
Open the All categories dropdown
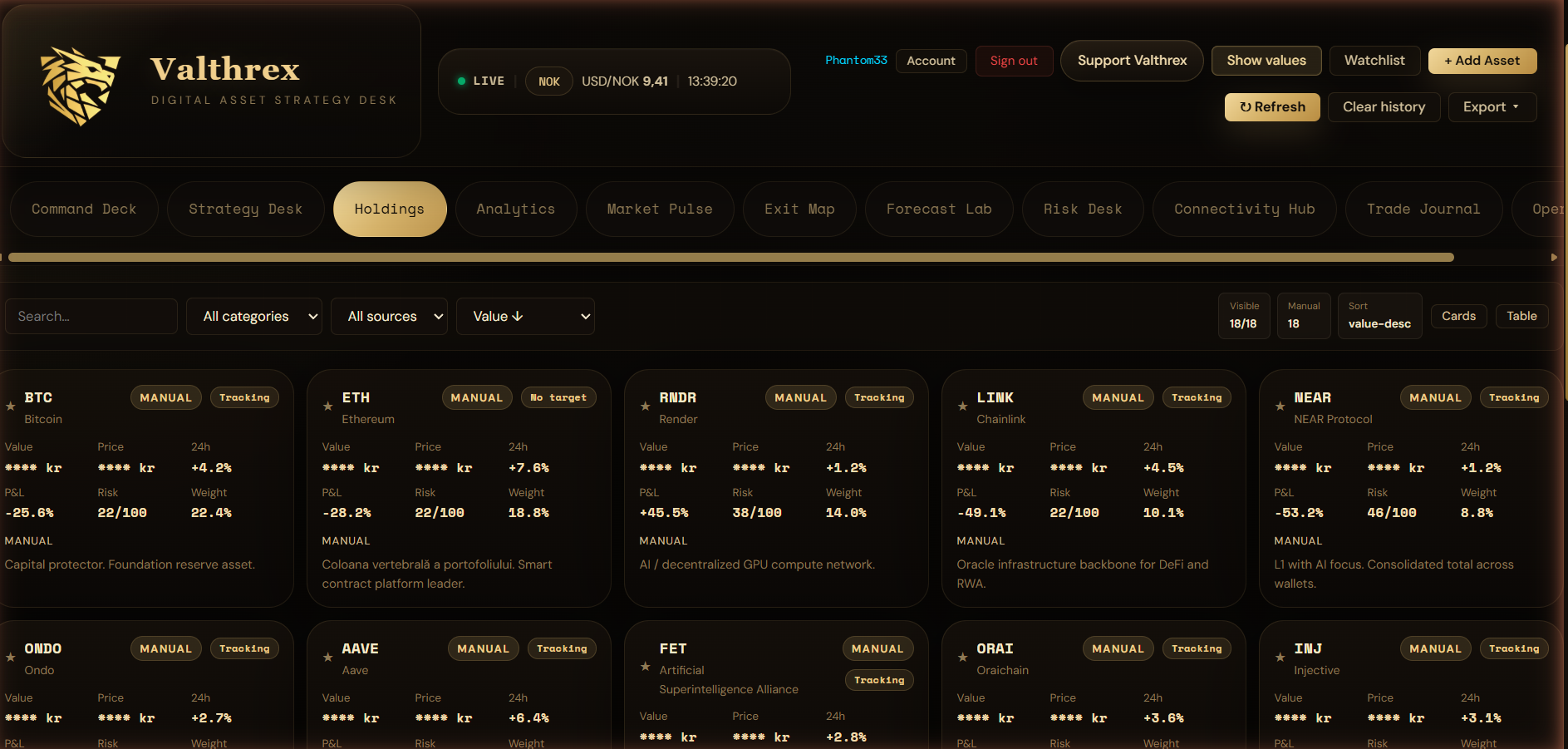click(254, 317)
